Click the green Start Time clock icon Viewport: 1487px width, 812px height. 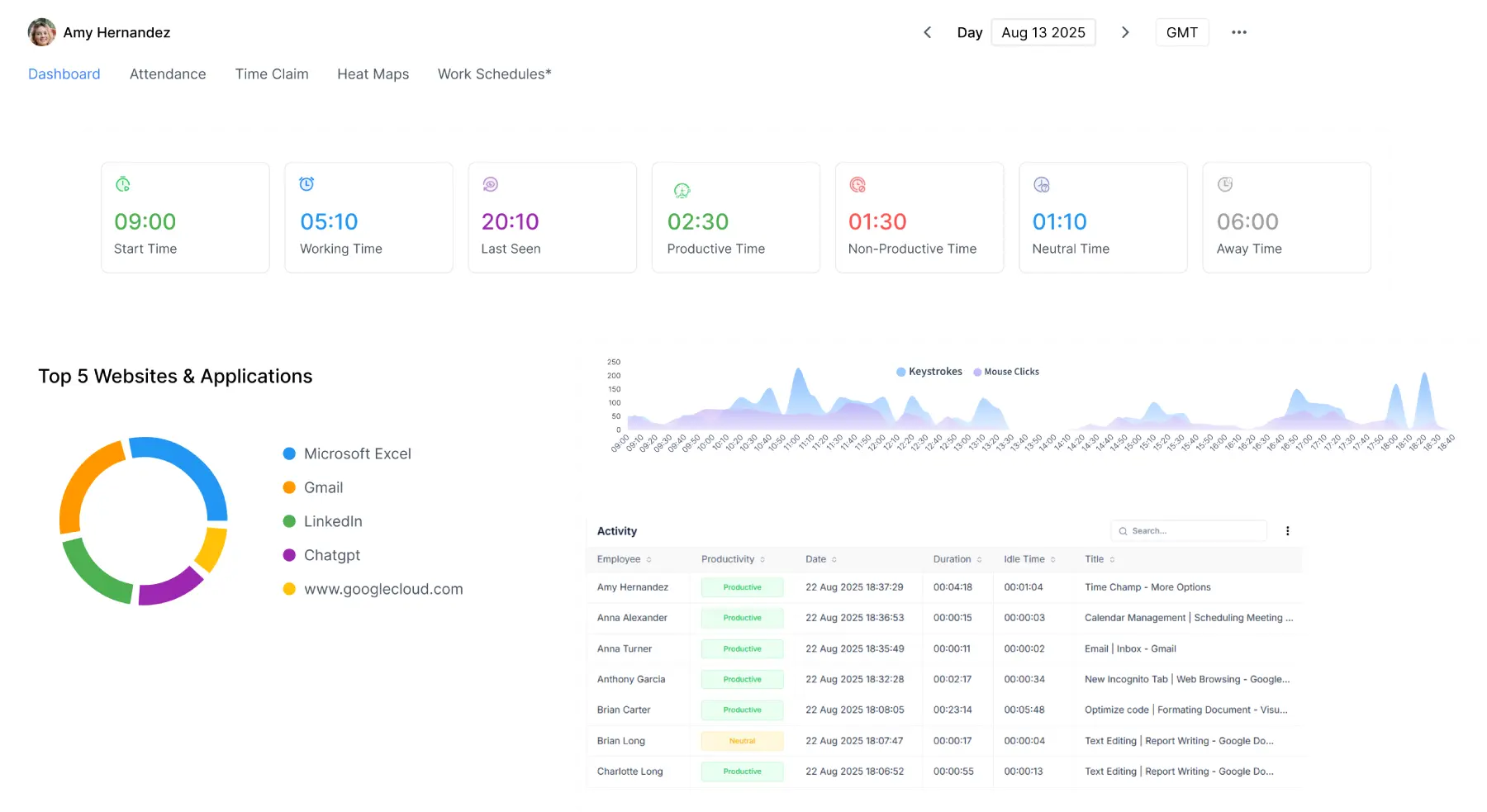[x=123, y=184]
